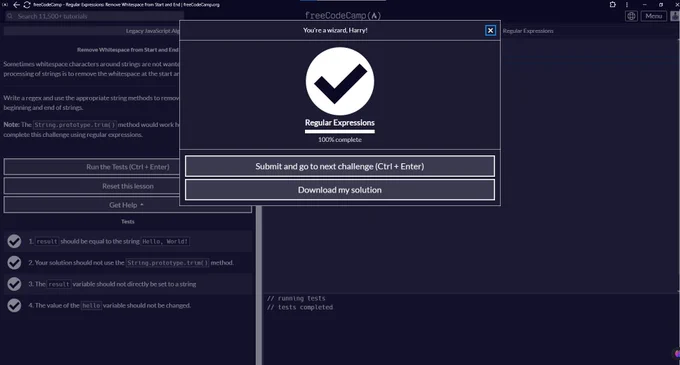The image size is (680, 365).
Task: Open the language globe selector
Action: pyautogui.click(x=631, y=16)
